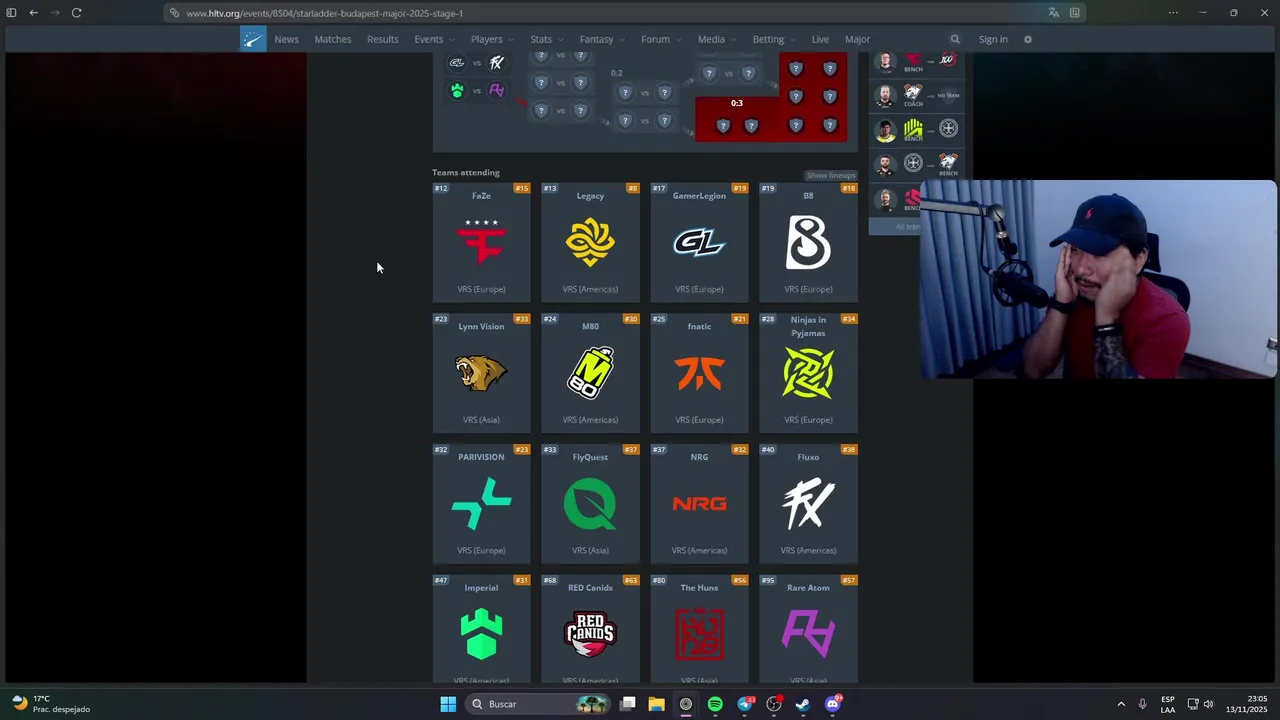Open the Fluxo team logo

pos(808,503)
